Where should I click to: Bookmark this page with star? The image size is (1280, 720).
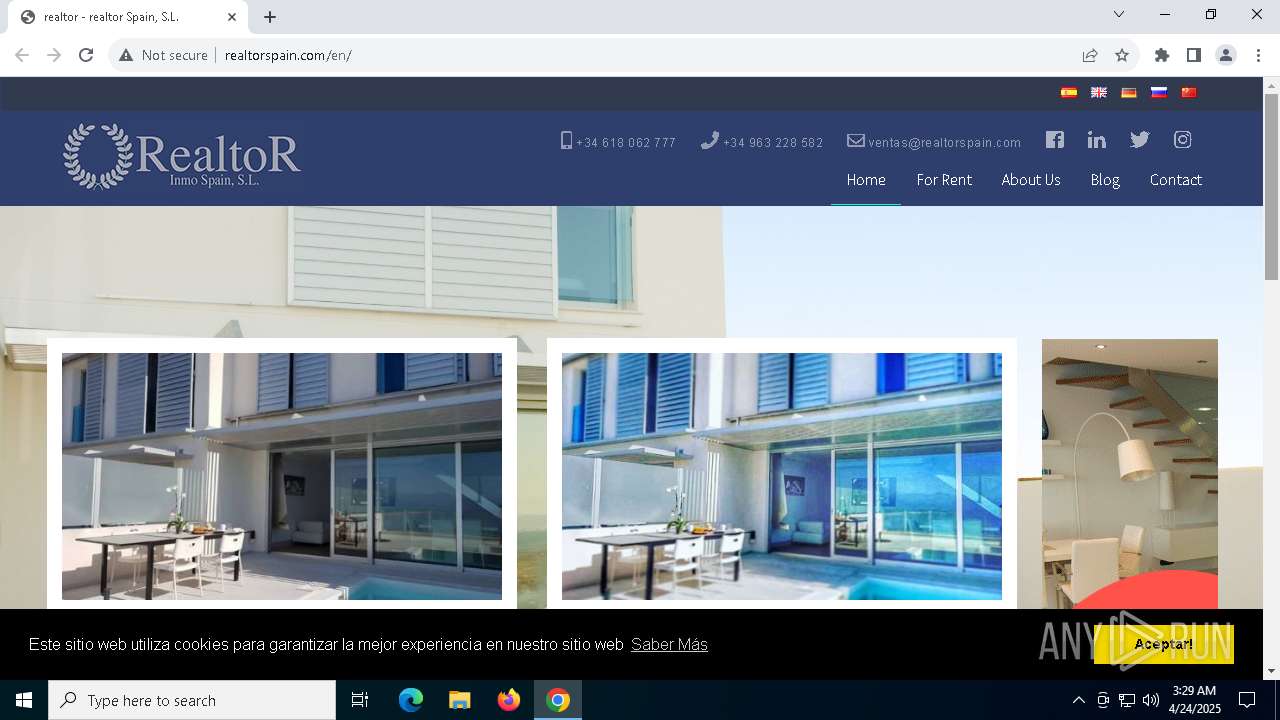[x=1122, y=55]
